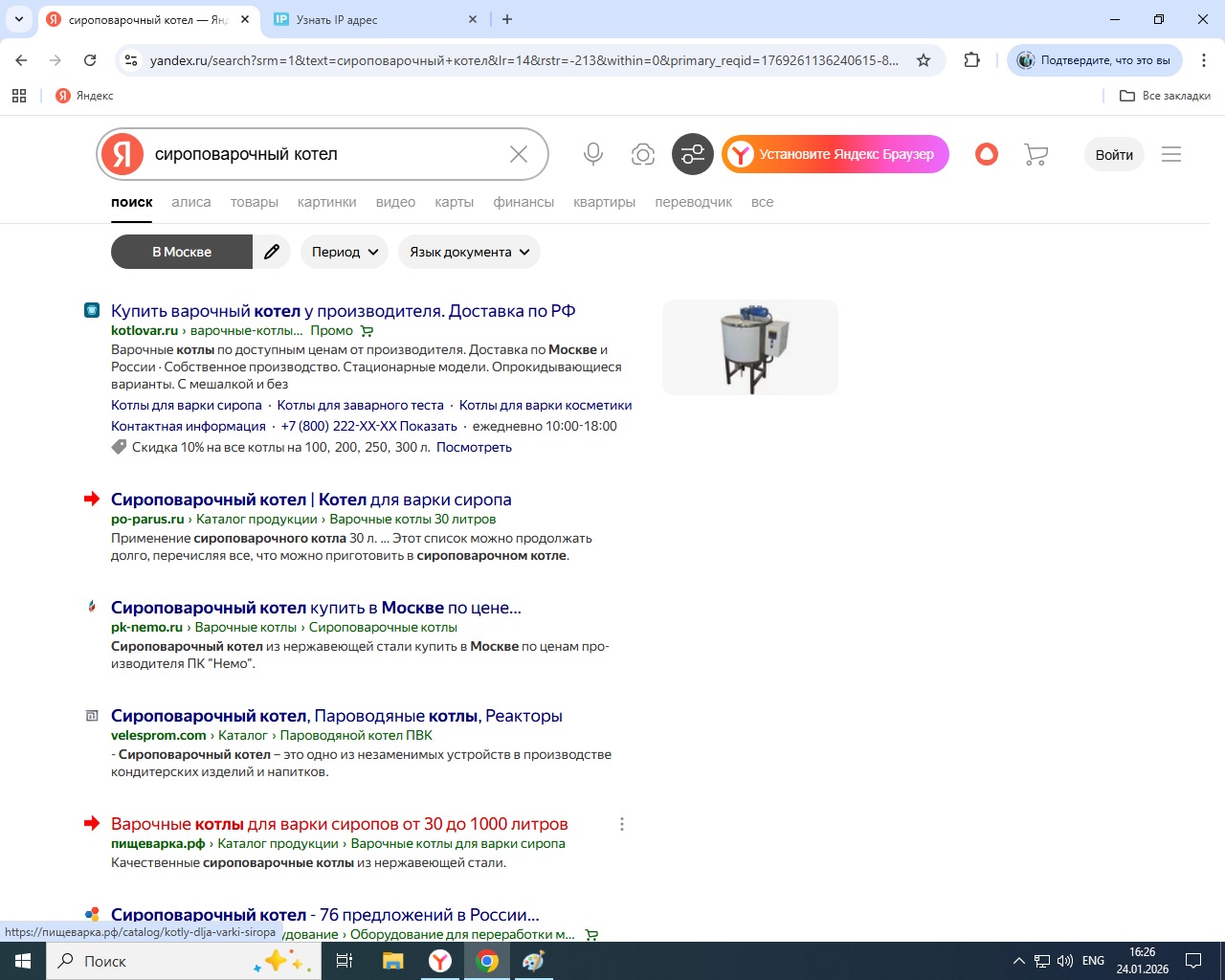1225x980 pixels.
Task: Click the Yandex logo in search box
Action: pyautogui.click(x=122, y=154)
